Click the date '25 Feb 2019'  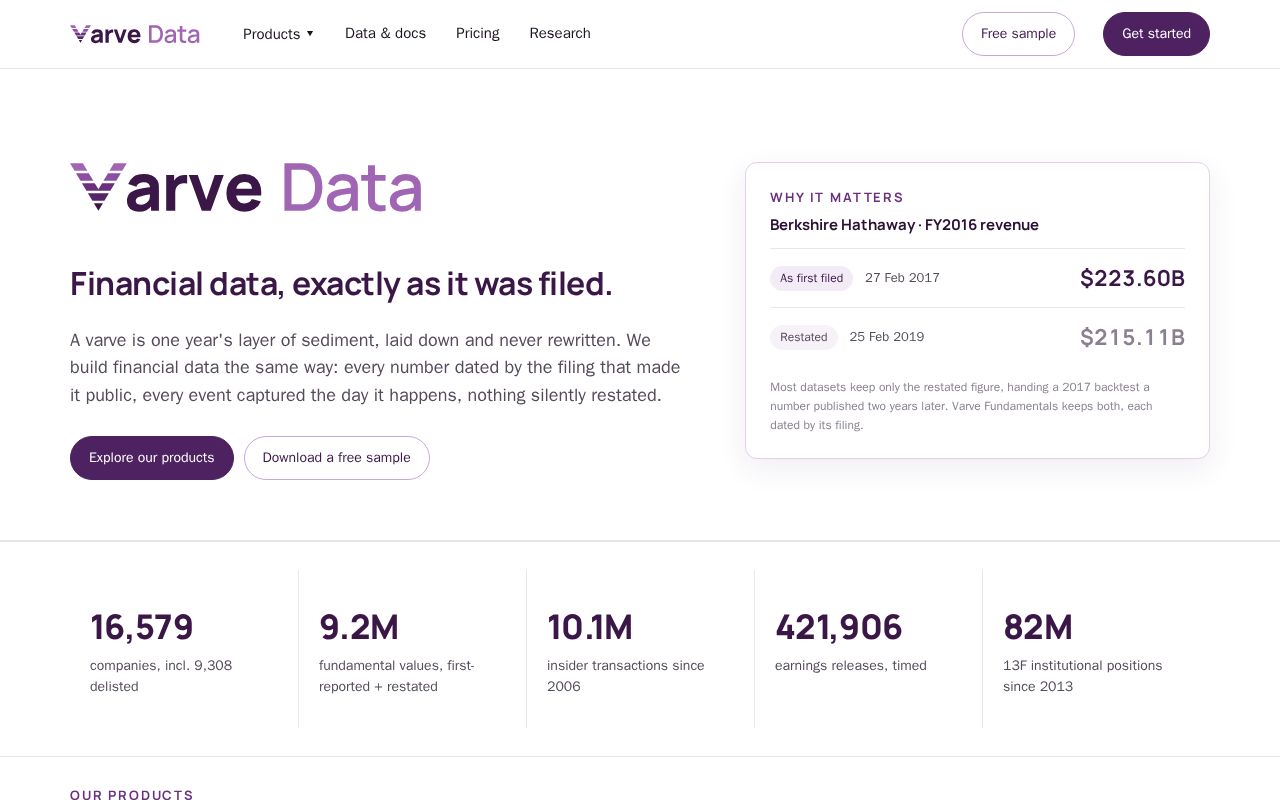point(887,337)
